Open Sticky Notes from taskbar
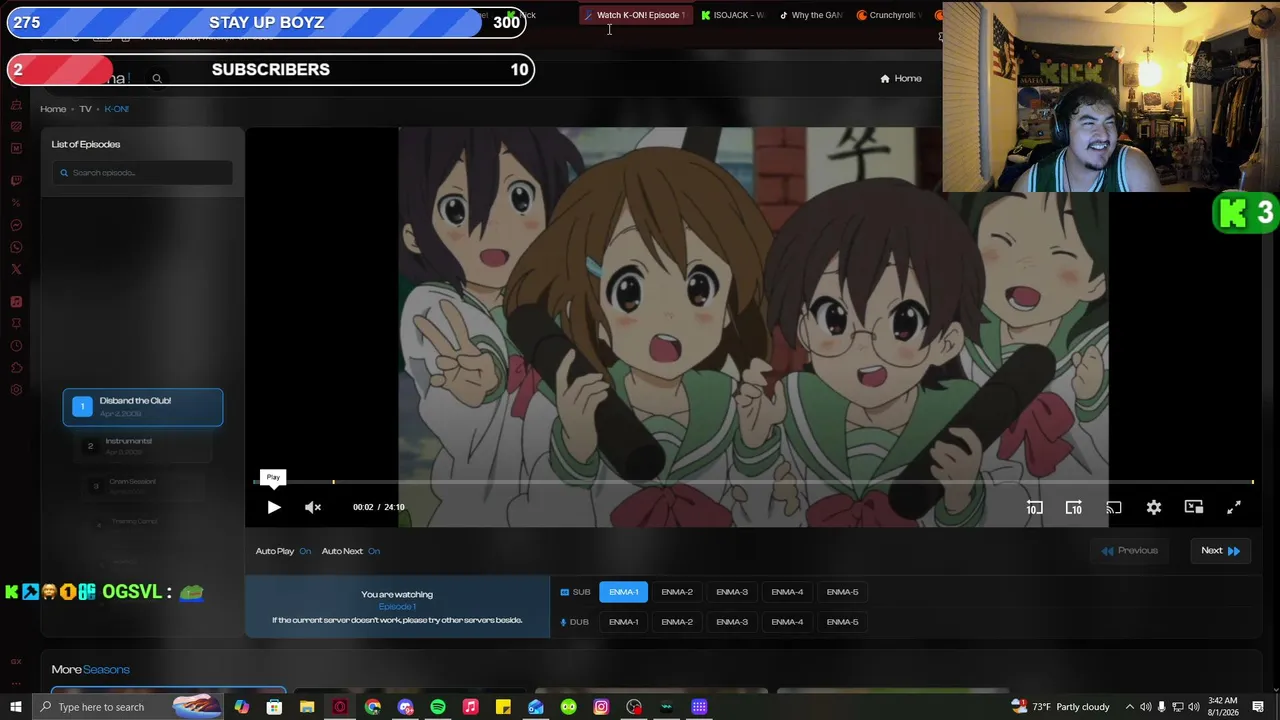The width and height of the screenshot is (1280, 720). coord(503,707)
